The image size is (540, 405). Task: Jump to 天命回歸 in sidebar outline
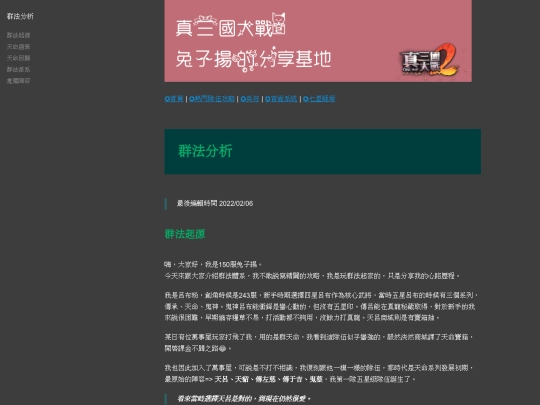click(x=18, y=58)
